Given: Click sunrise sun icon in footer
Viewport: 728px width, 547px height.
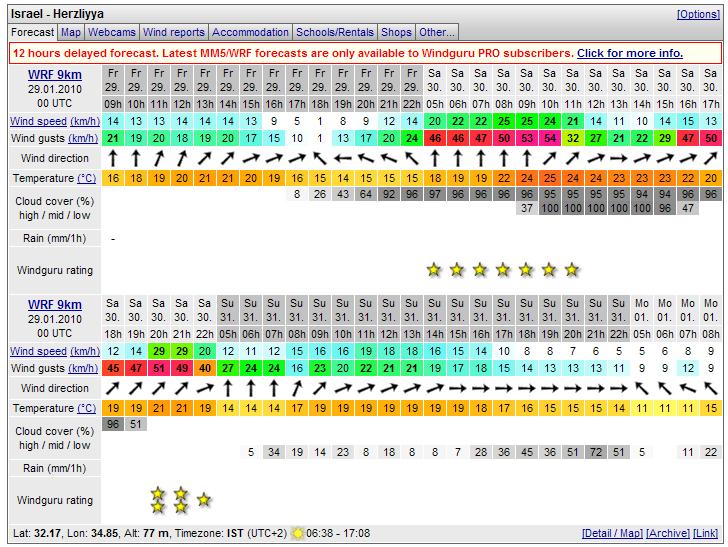Looking at the screenshot, I should (x=297, y=533).
